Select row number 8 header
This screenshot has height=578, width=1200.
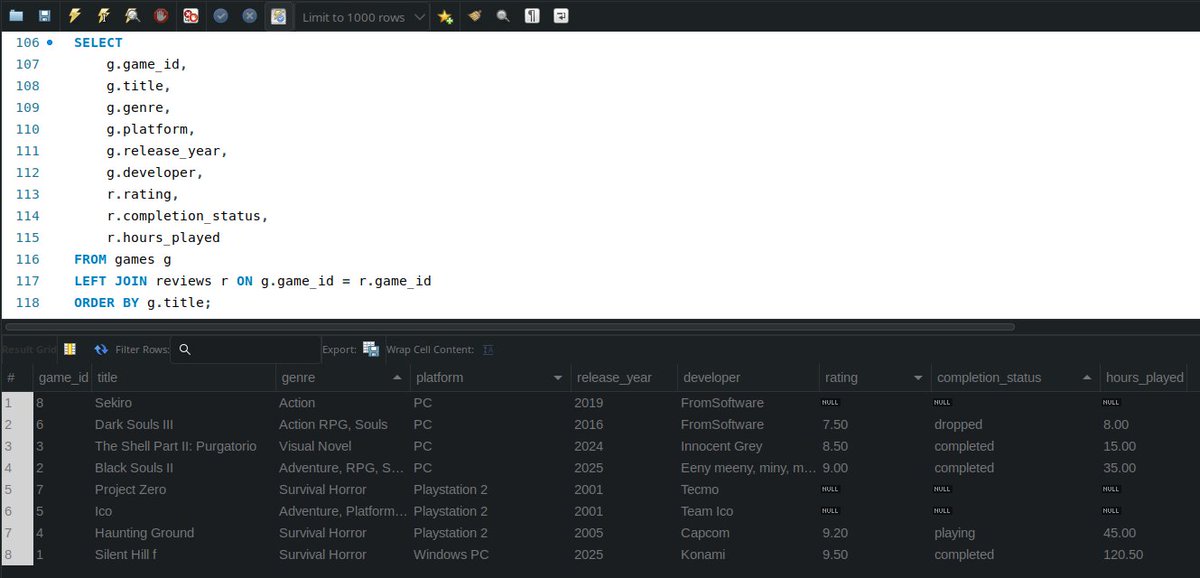click(x=17, y=555)
